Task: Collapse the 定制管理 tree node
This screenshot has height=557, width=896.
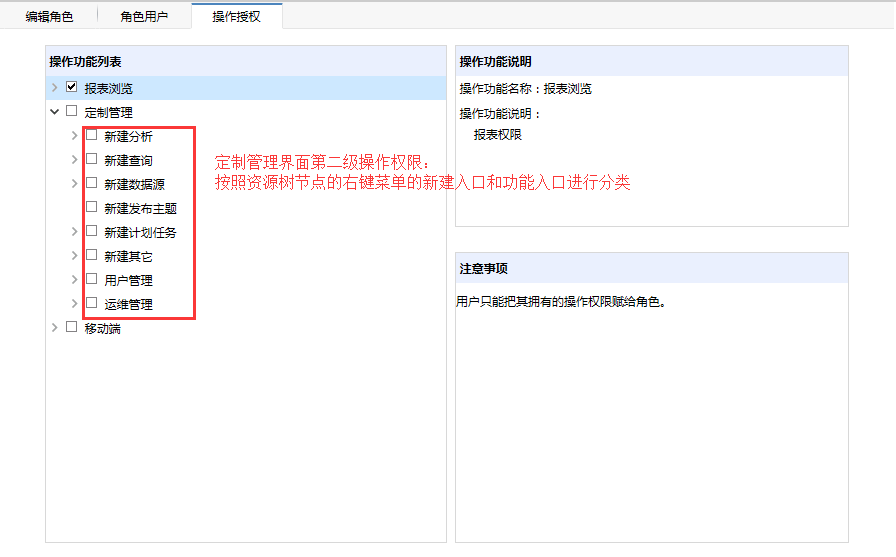Action: pos(55,111)
